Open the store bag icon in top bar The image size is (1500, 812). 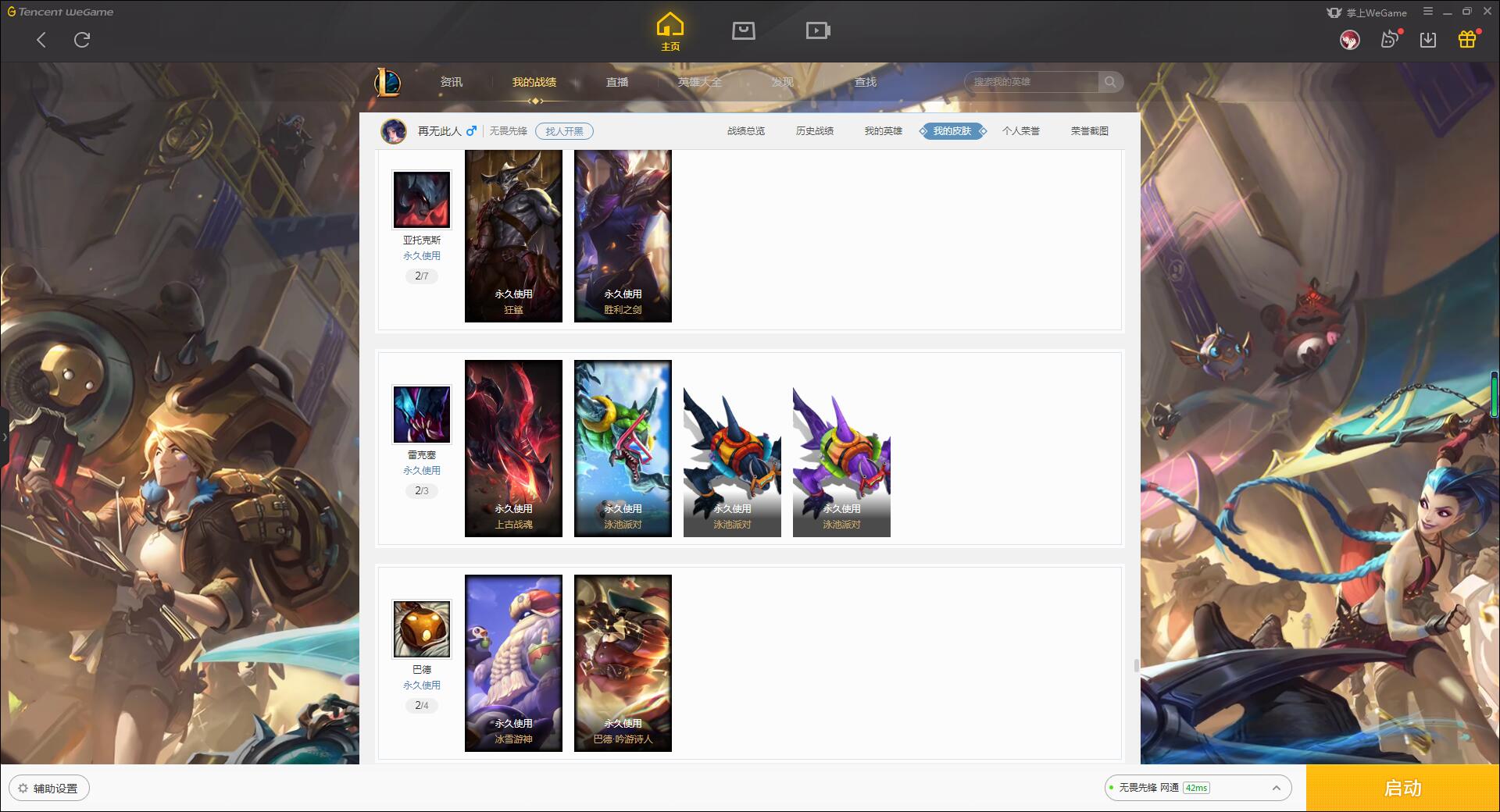[744, 30]
